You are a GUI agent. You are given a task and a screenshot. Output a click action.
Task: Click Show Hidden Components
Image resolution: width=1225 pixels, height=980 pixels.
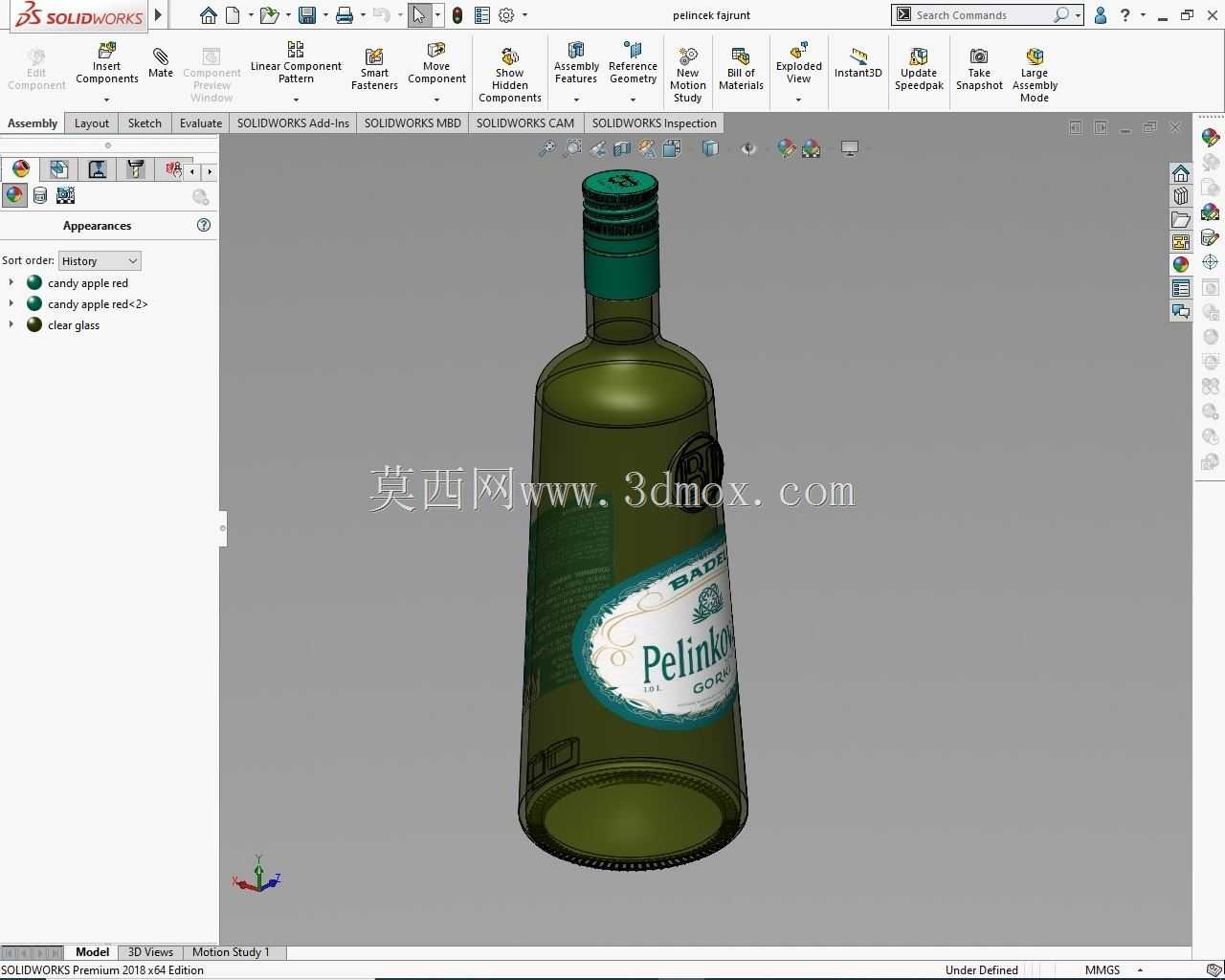(510, 75)
